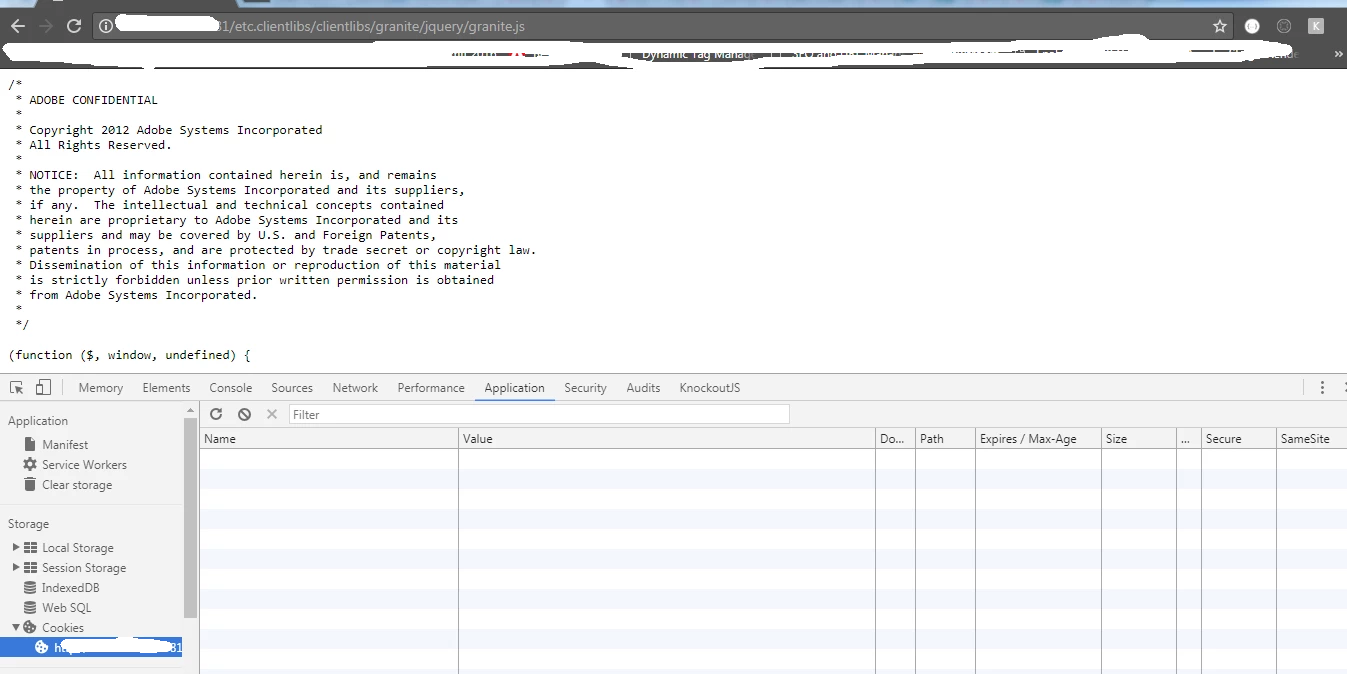Sort by the Do... domain column header
The width and height of the screenshot is (1347, 674).
(x=895, y=438)
